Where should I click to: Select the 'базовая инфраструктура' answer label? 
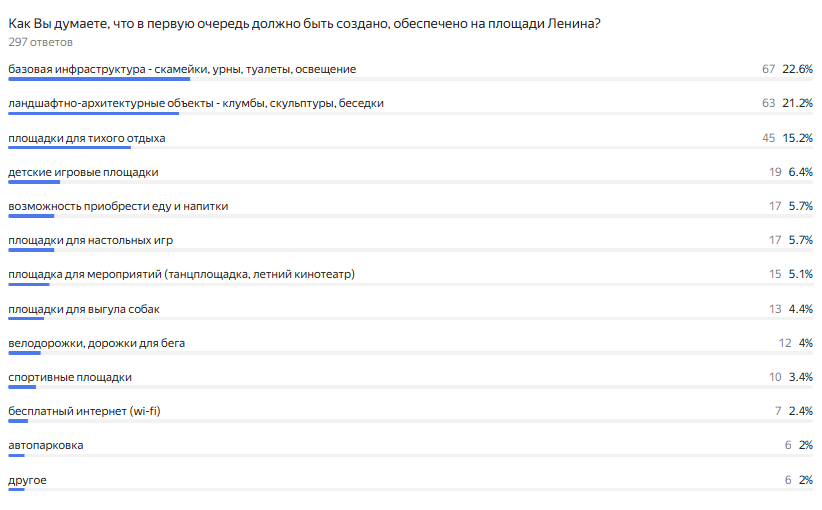[182, 69]
